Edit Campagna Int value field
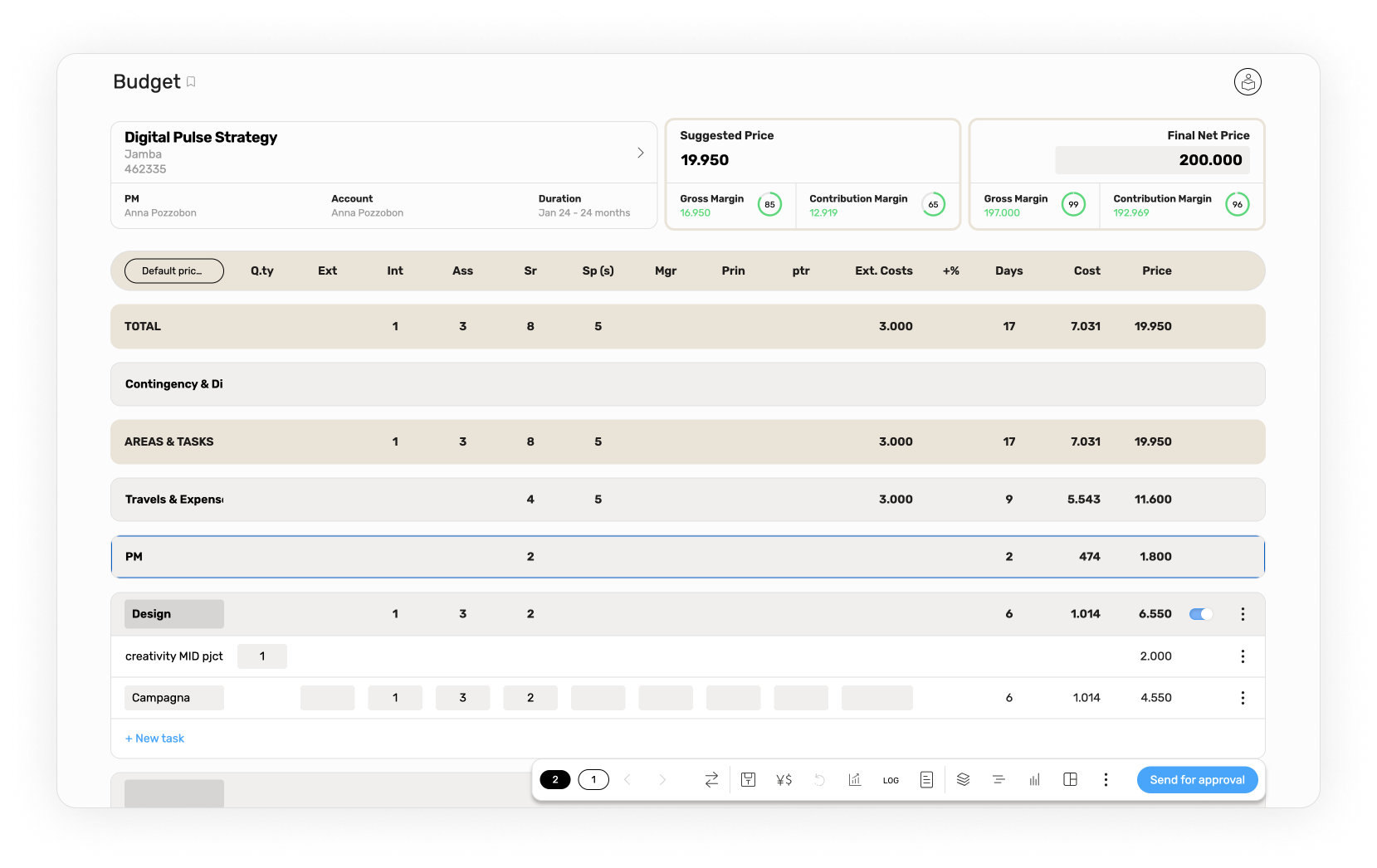The image size is (1377, 868). coord(395,698)
